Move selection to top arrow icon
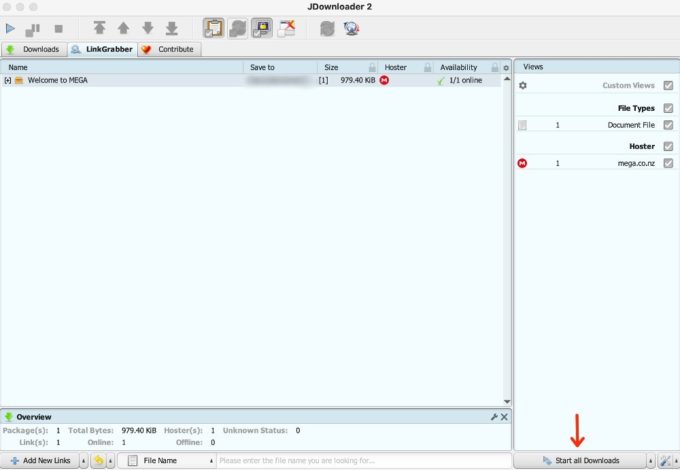 (99, 29)
